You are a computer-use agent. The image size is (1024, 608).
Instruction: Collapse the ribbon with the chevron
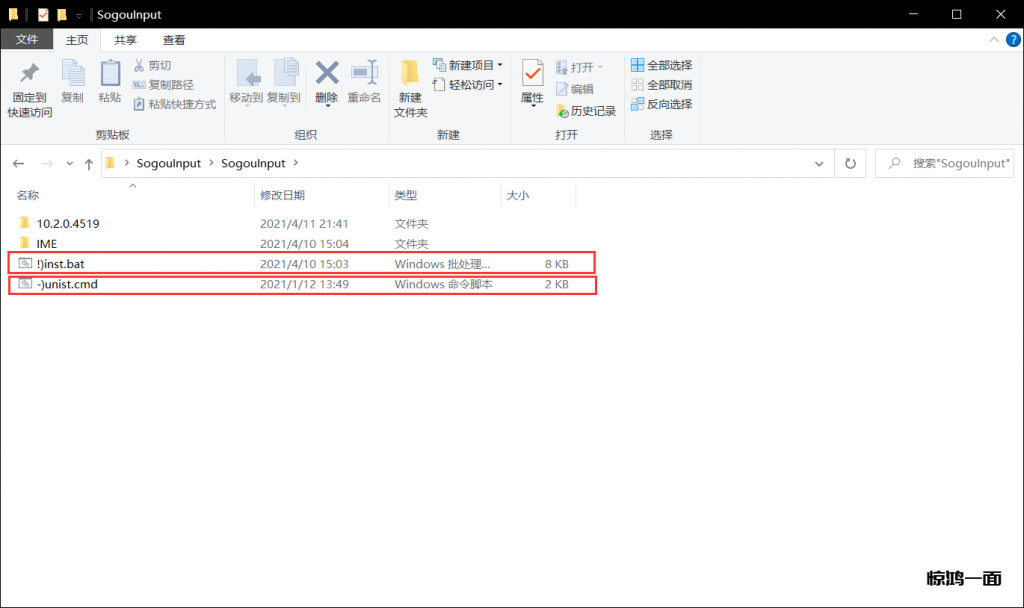click(993, 39)
